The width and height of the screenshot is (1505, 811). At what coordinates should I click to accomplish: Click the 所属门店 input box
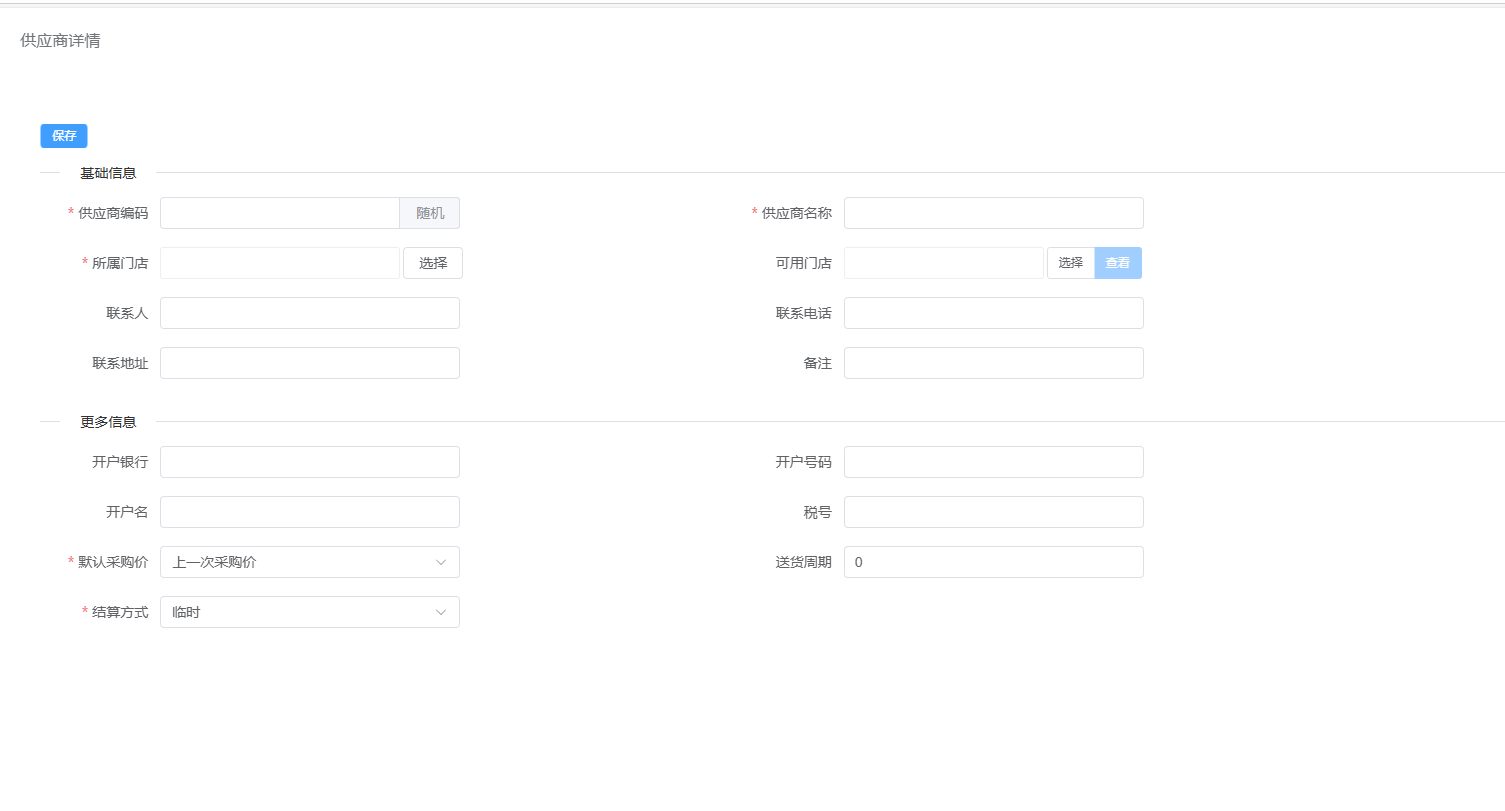point(280,263)
